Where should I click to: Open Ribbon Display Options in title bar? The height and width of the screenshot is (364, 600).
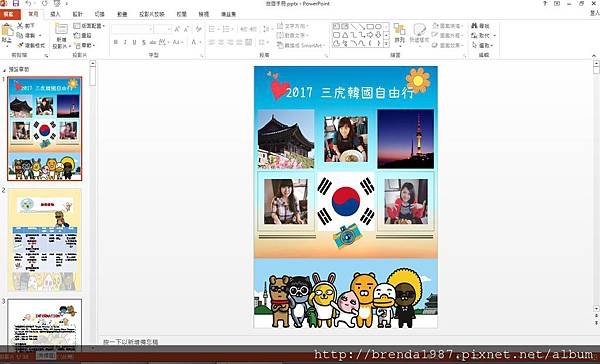(557, 3)
